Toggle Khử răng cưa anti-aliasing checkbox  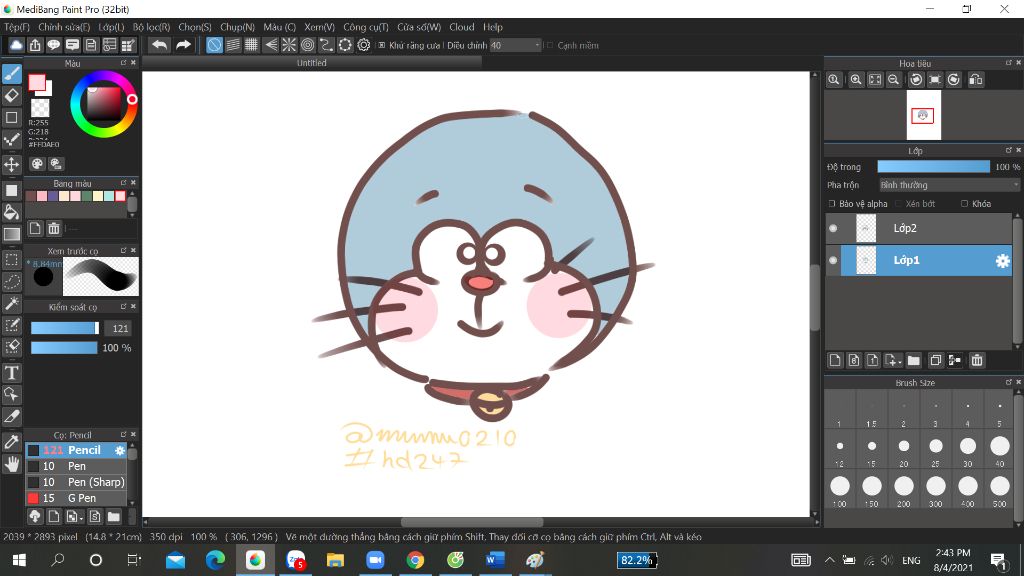coord(382,45)
